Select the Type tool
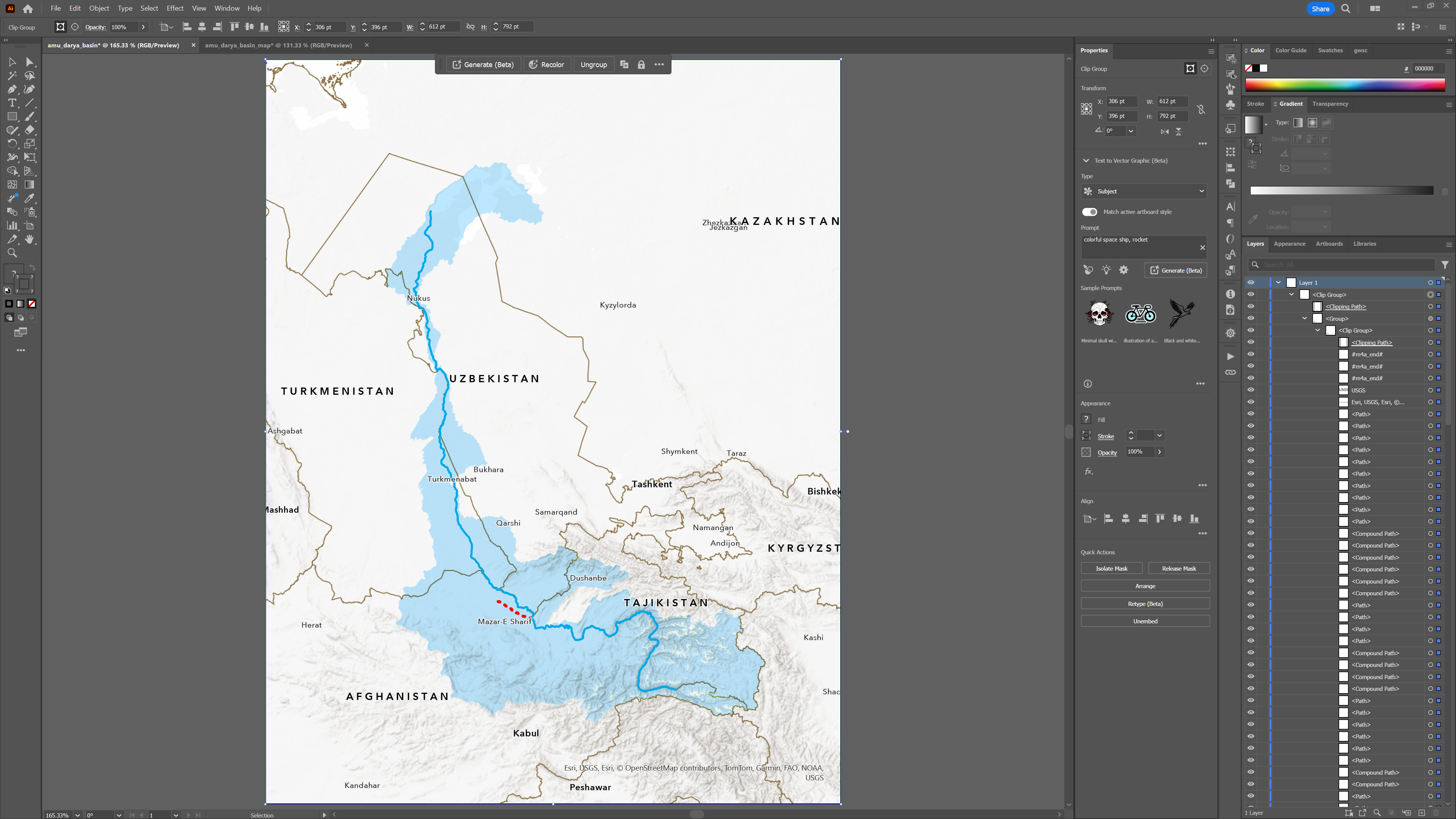Image resolution: width=1456 pixels, height=819 pixels. tap(12, 103)
